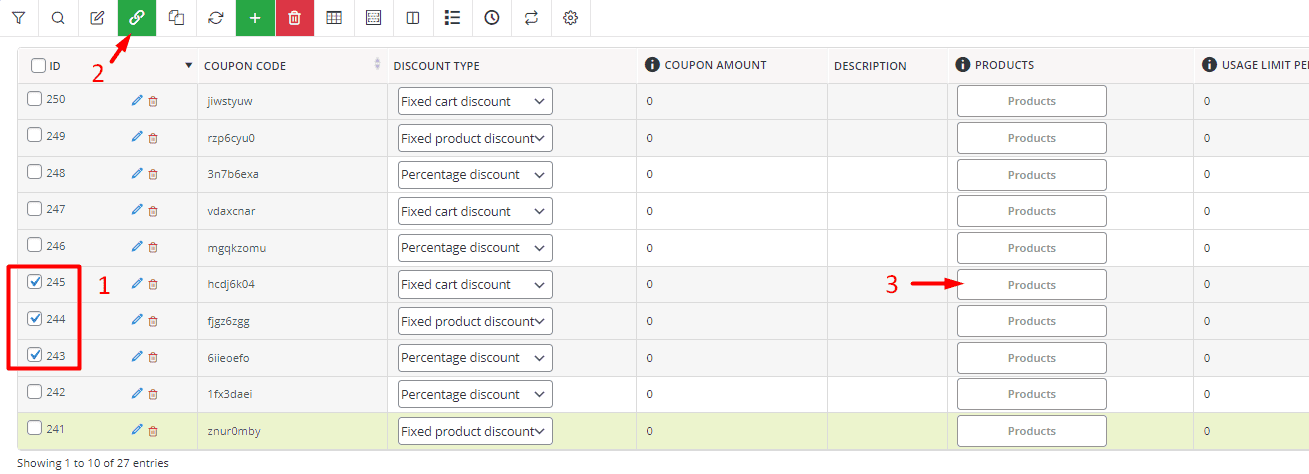Viewport: 1309px width, 474px height.
Task: Expand discount type dropdown for coupon 243
Action: pos(475,358)
